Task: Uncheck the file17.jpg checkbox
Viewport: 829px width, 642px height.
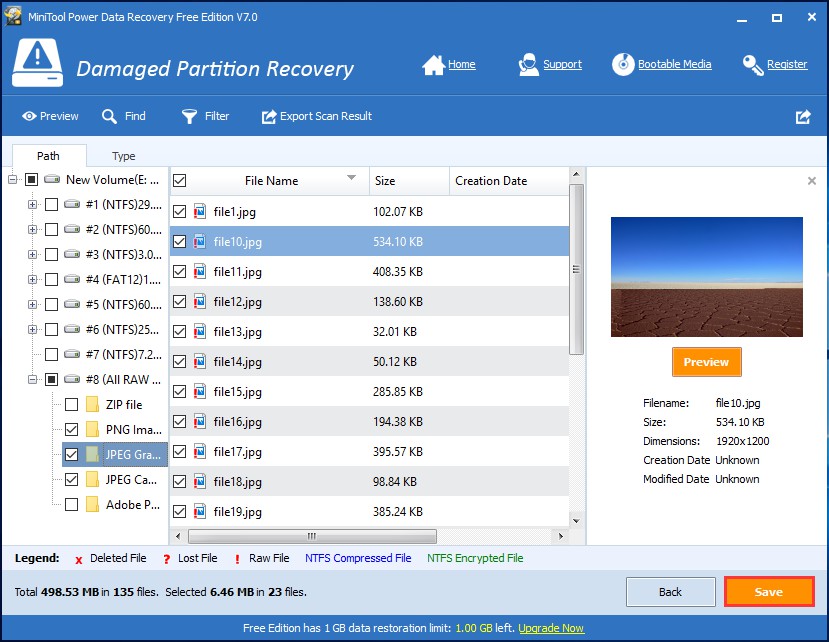Action: tap(180, 452)
